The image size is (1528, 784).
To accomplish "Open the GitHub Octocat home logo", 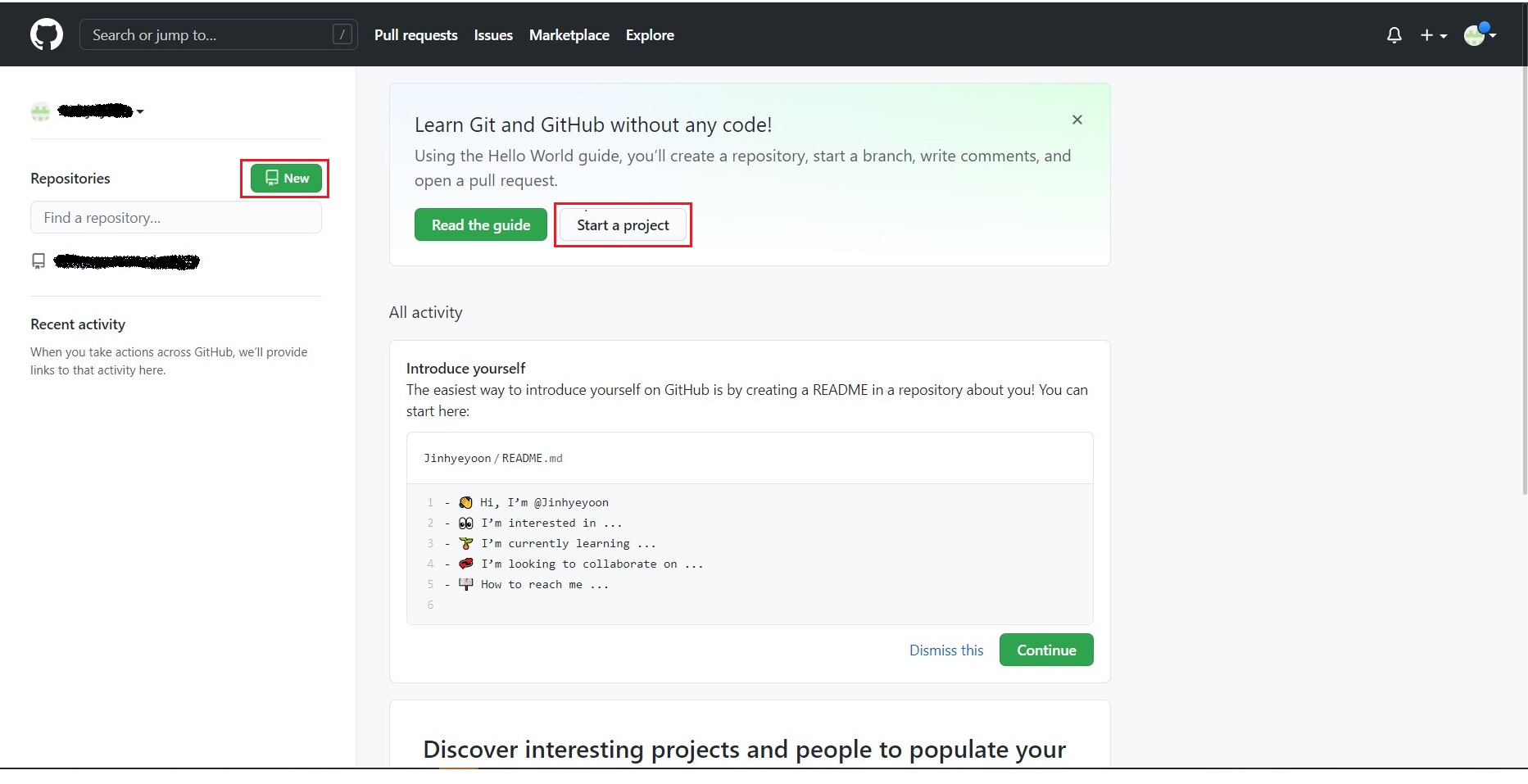I will pyautogui.click(x=47, y=35).
